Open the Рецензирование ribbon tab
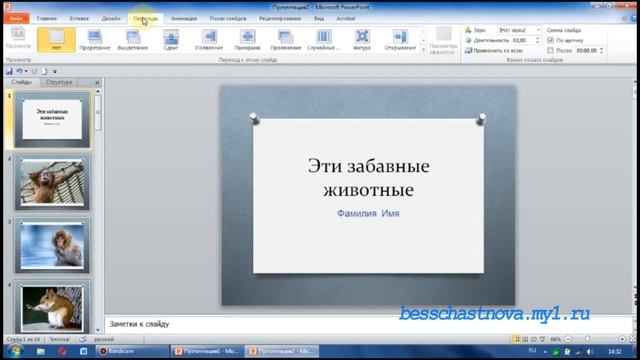Image resolution: width=640 pixels, height=360 pixels. [280, 18]
